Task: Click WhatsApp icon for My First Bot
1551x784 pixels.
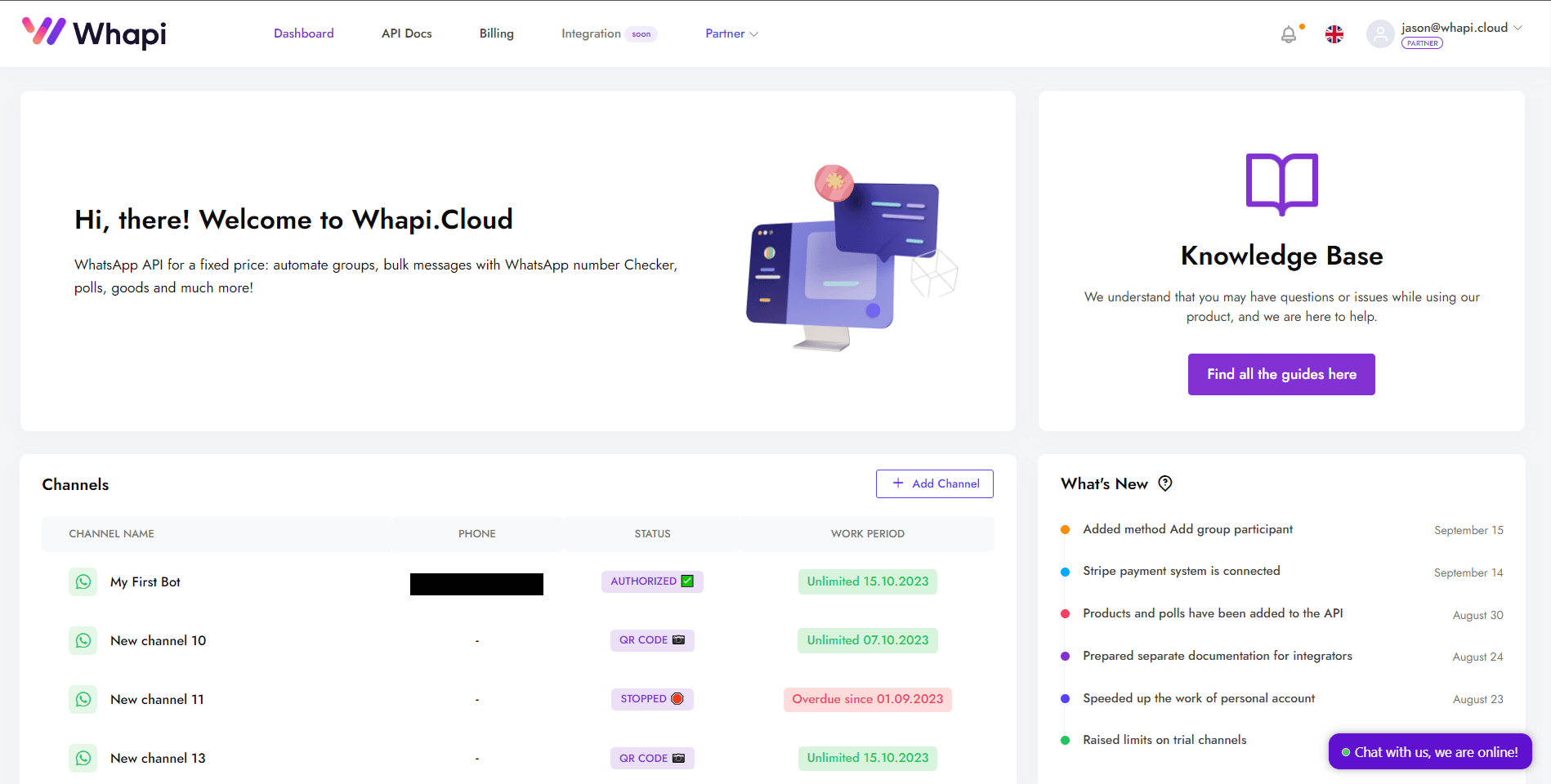Action: (x=83, y=581)
